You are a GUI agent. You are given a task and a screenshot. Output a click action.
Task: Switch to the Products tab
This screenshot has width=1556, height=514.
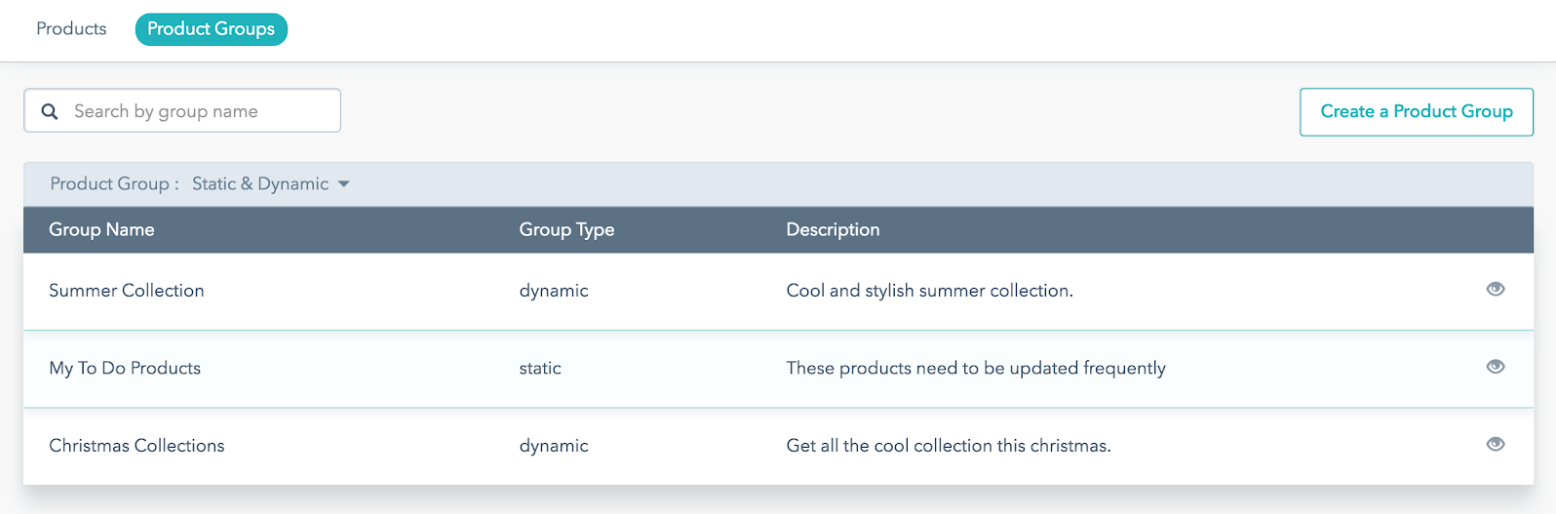coord(71,29)
